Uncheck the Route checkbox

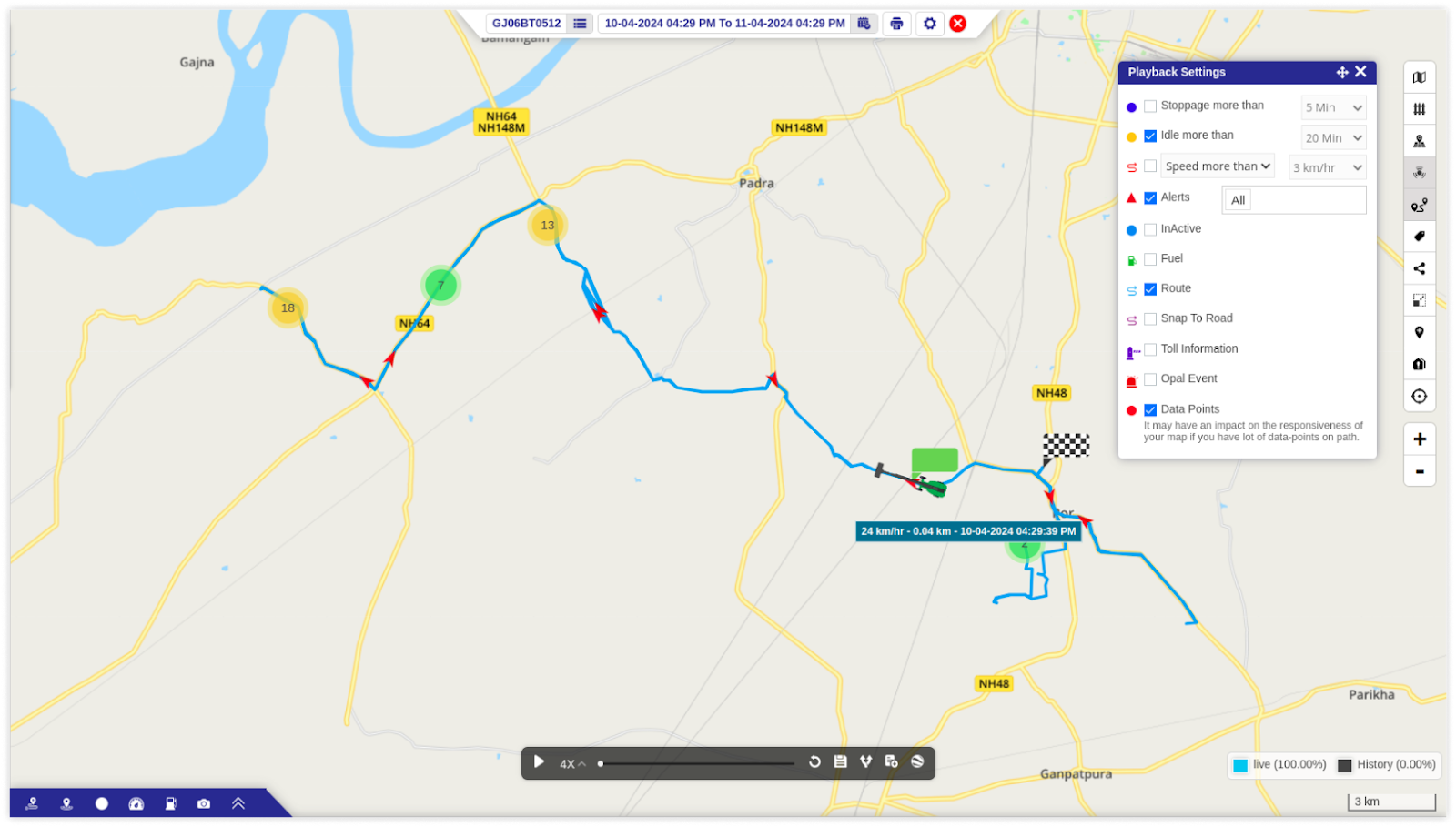pyautogui.click(x=1150, y=289)
